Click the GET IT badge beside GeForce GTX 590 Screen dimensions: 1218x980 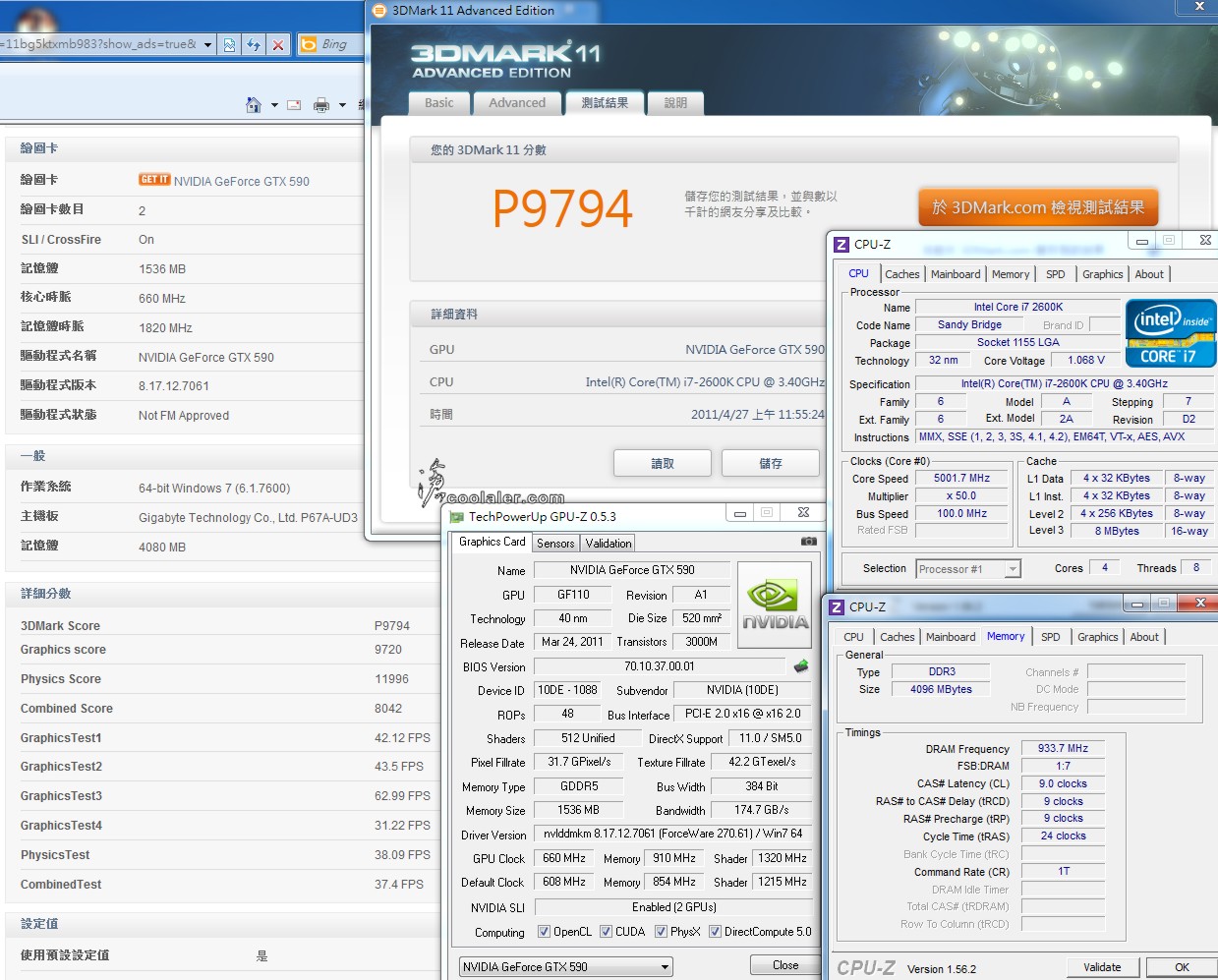point(154,180)
